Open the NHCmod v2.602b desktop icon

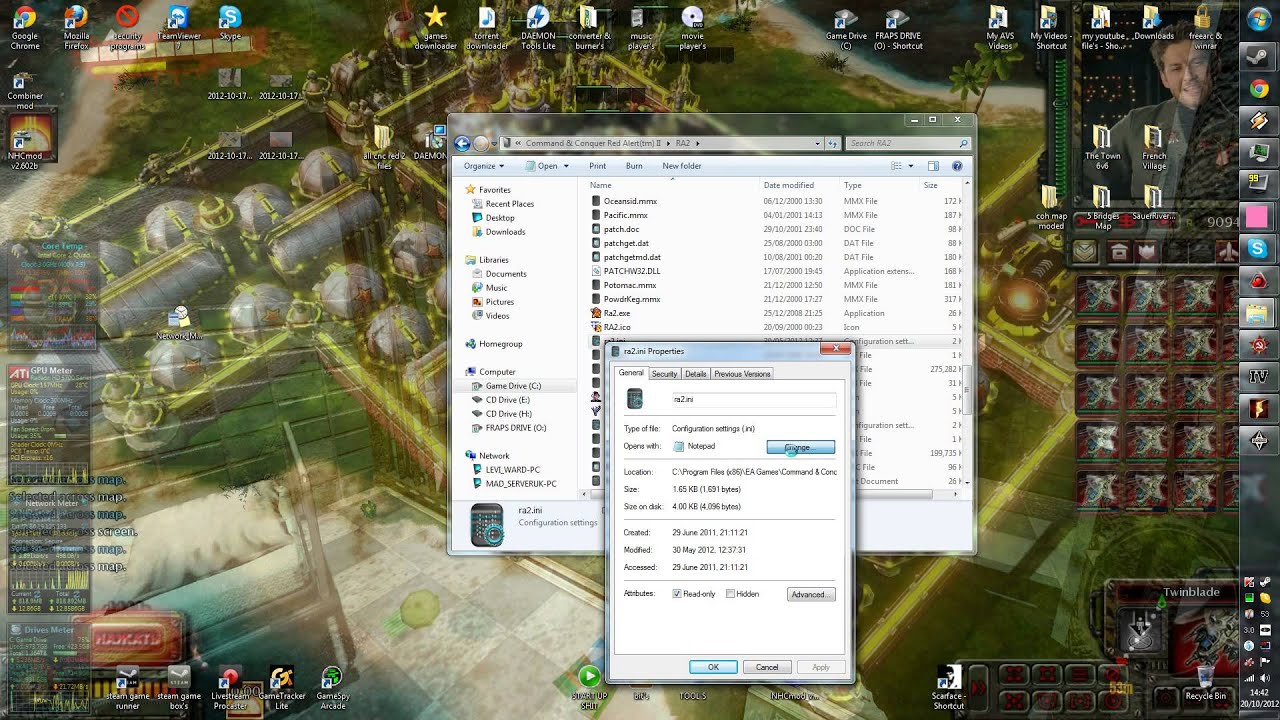pos(24,140)
